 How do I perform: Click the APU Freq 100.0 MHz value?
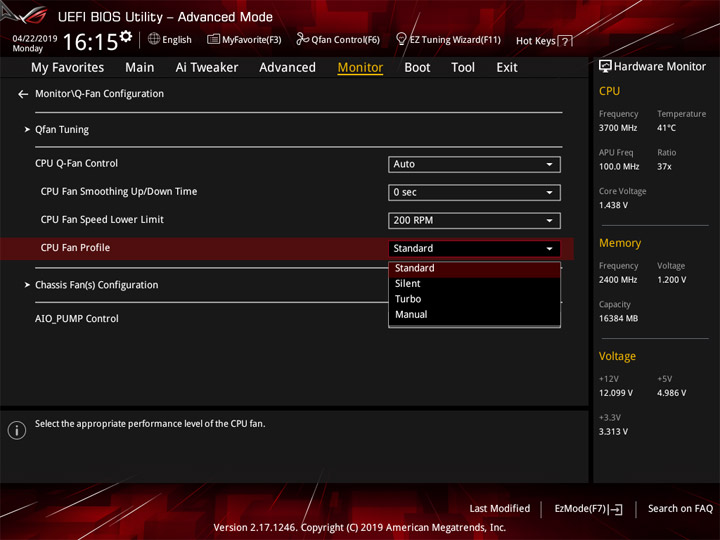point(619,166)
